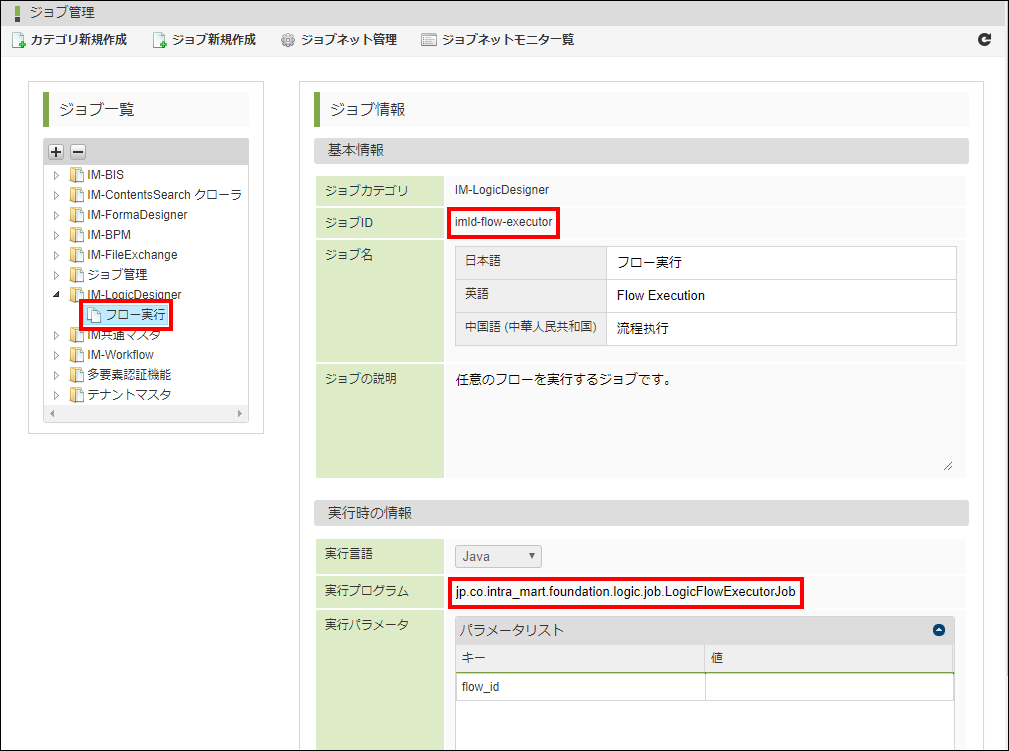
Task: Click the カテゴリ新規作成 green plus icon
Action: tap(19, 41)
